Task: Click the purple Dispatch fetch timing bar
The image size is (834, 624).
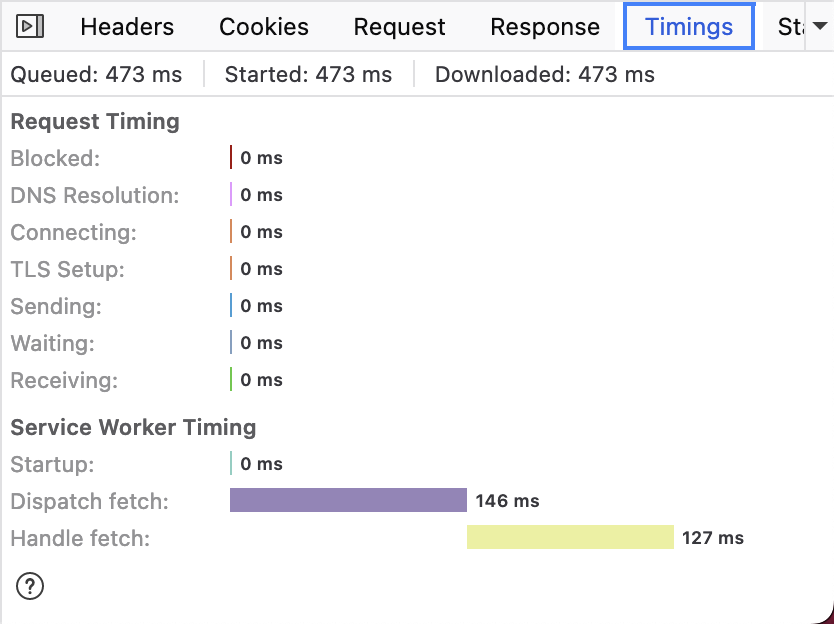Action: (x=348, y=500)
